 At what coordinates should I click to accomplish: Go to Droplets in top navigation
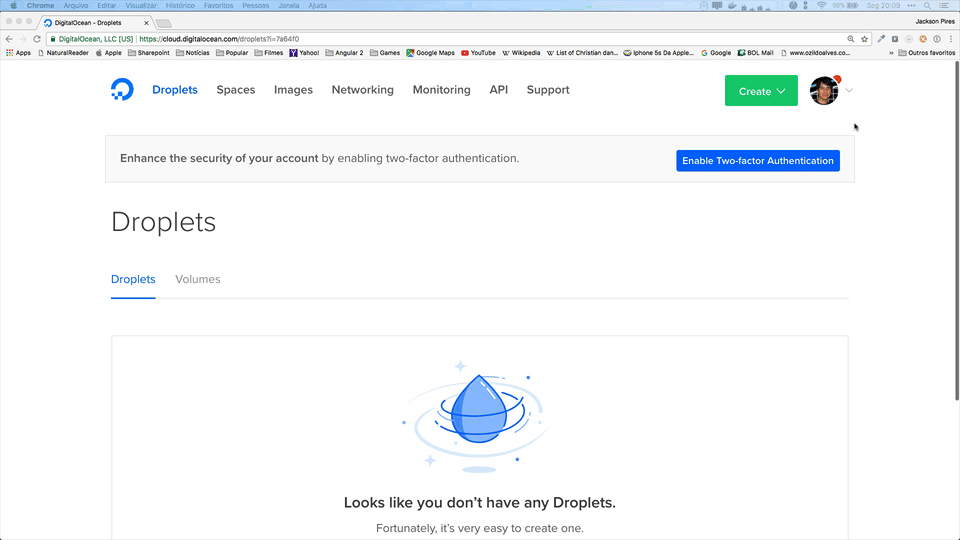174,90
